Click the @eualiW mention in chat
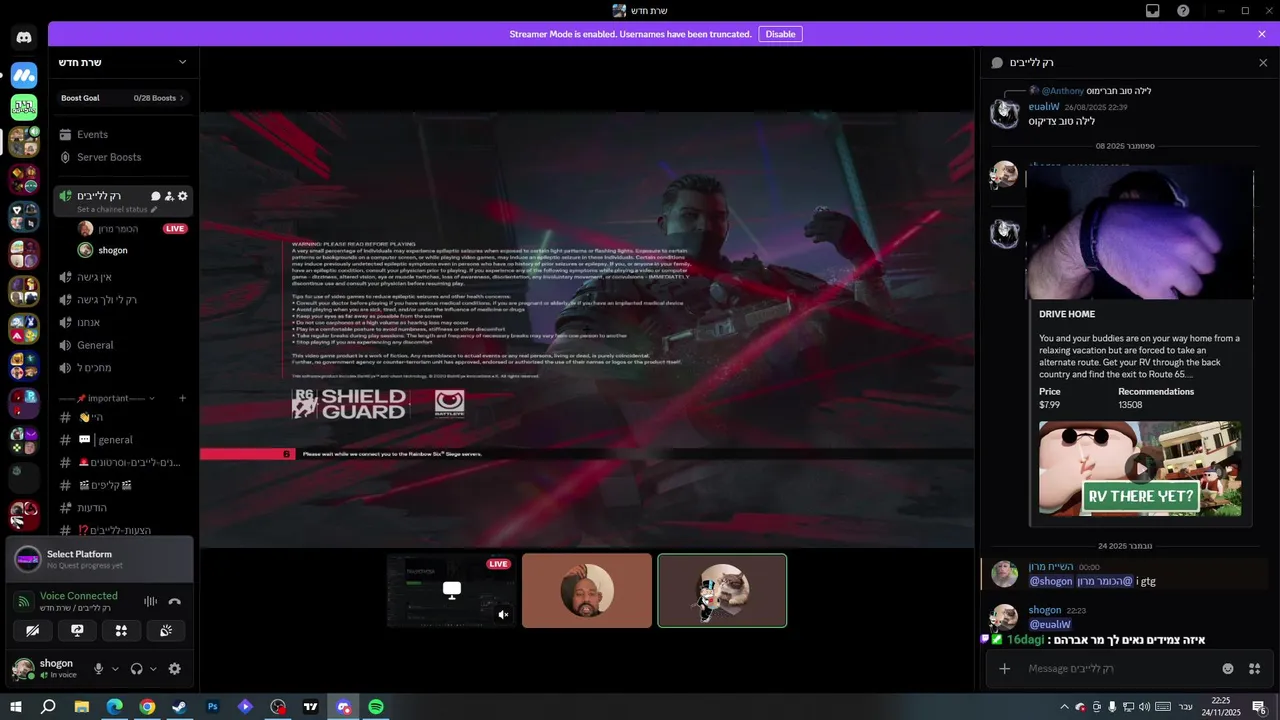The height and width of the screenshot is (720, 1280). pyautogui.click(x=1050, y=624)
